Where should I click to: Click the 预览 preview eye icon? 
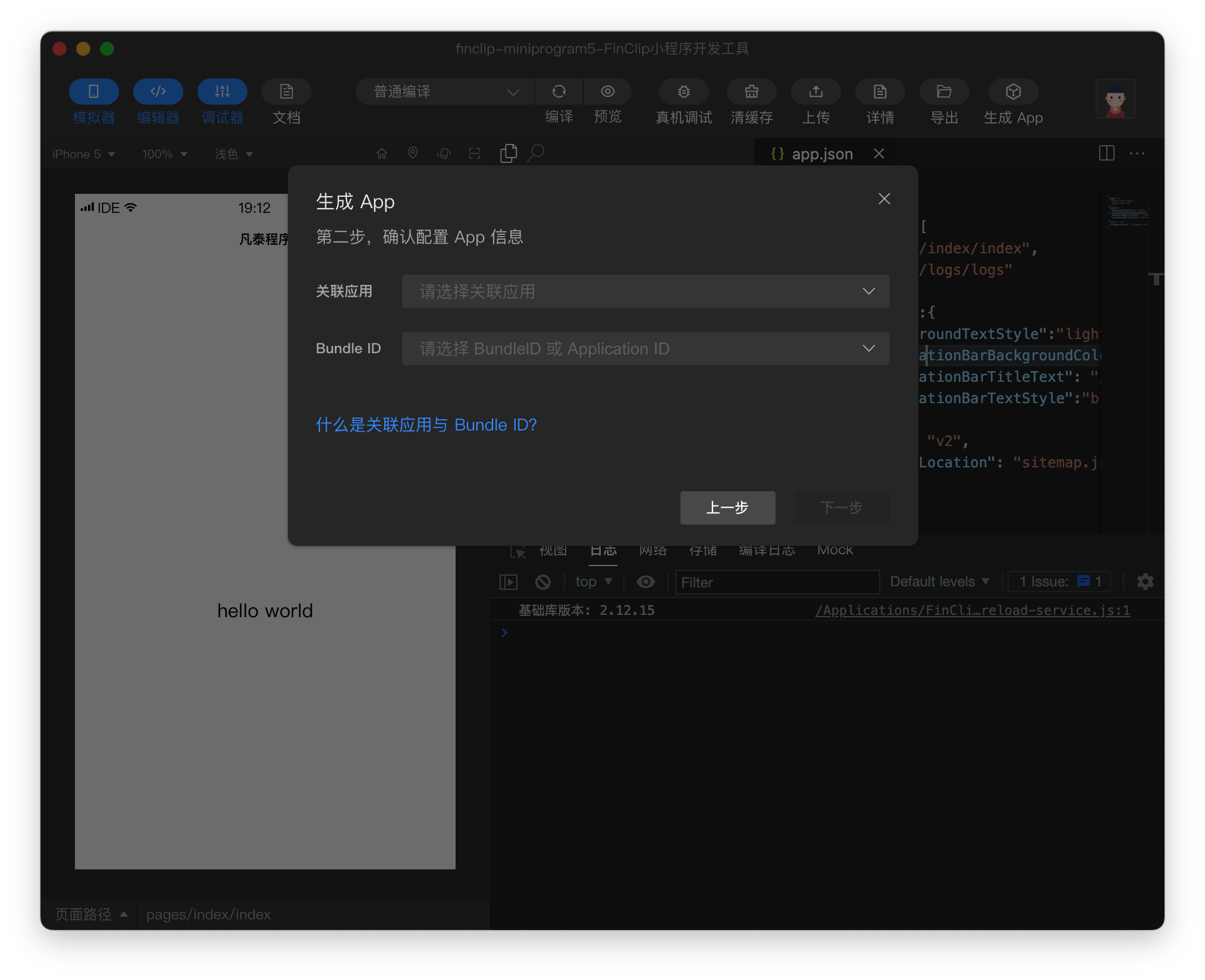(607, 92)
